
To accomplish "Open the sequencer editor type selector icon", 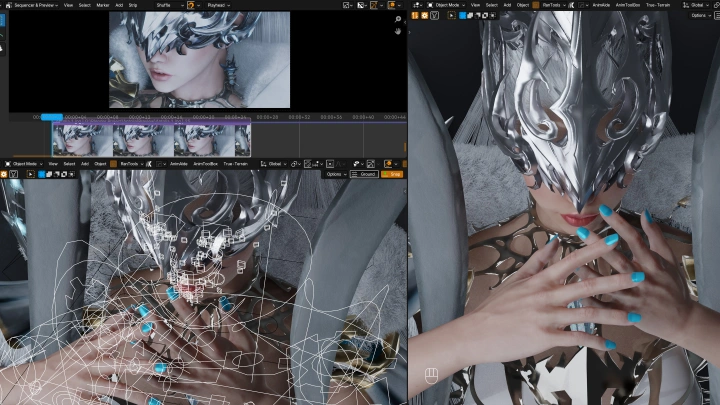I will tap(8, 5).
